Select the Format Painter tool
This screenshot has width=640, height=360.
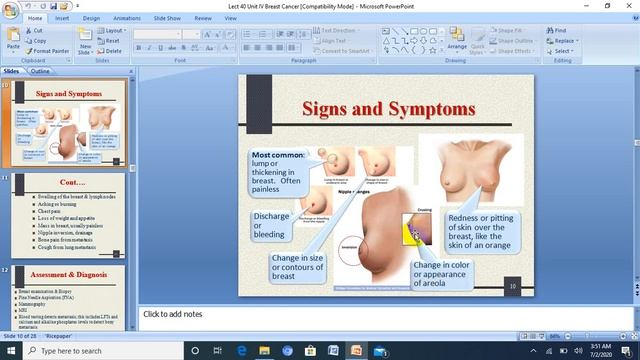[47, 51]
